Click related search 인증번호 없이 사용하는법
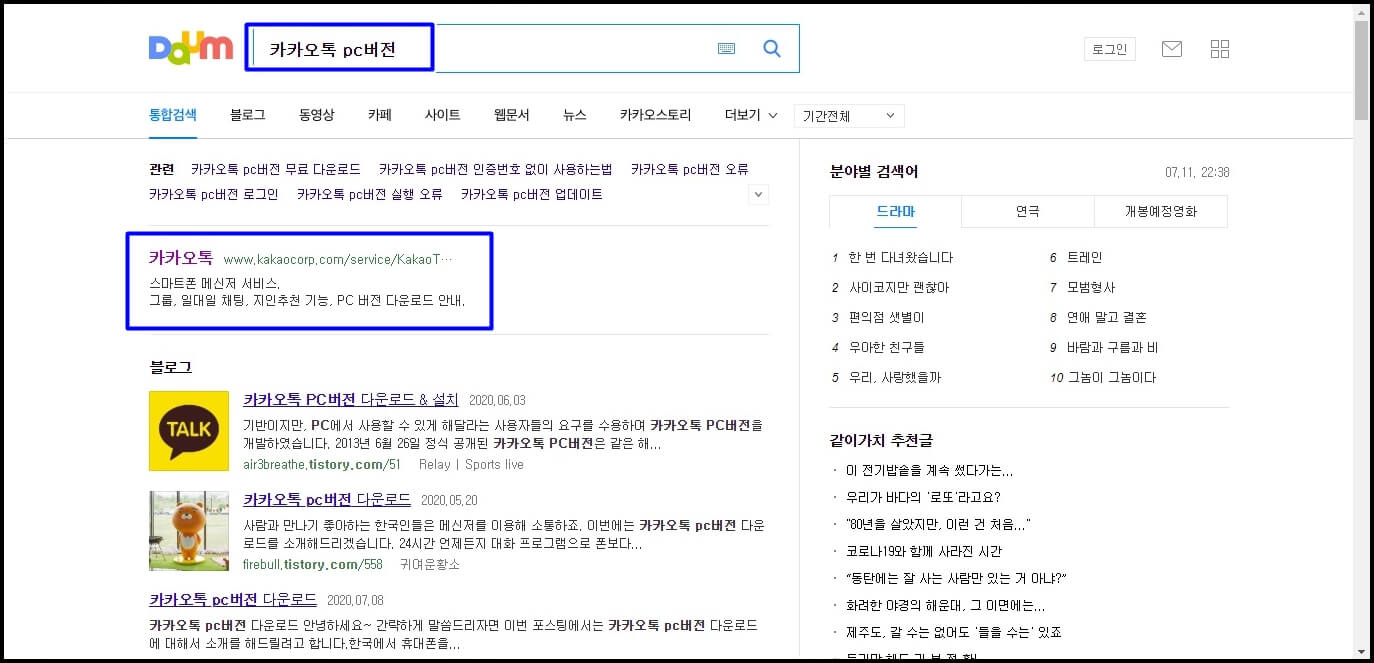 coord(496,169)
